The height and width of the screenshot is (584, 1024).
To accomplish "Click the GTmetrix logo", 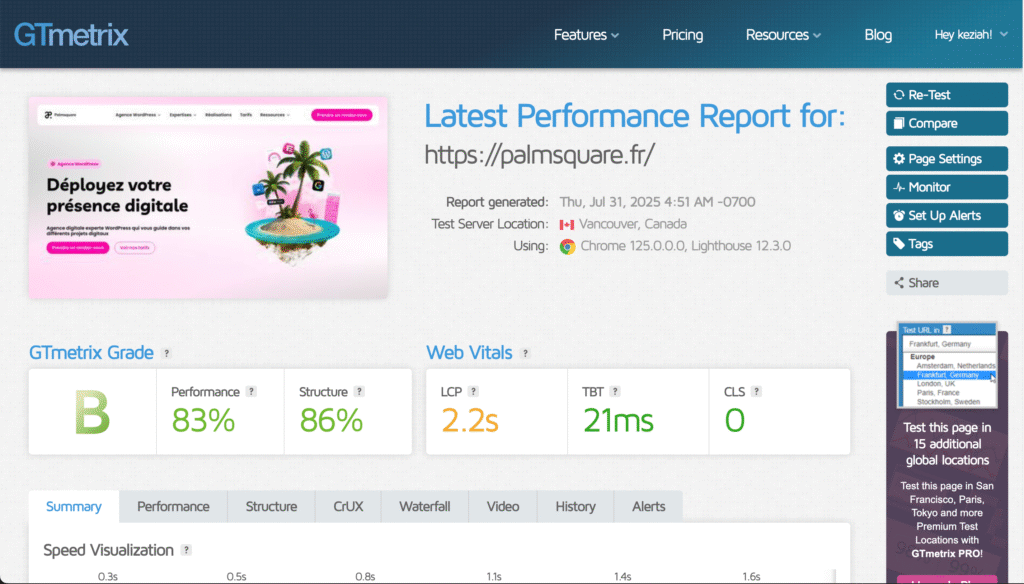I will point(71,35).
